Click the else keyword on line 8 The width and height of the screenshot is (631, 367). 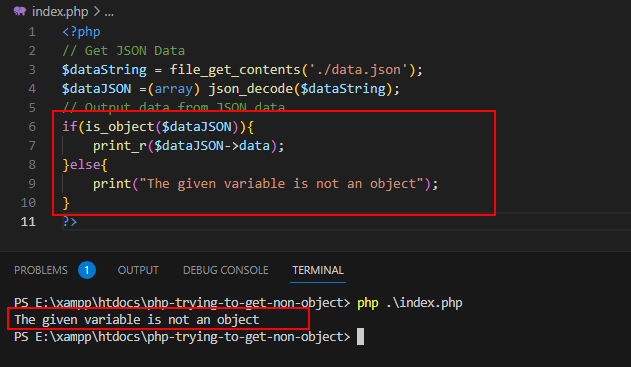(85, 165)
